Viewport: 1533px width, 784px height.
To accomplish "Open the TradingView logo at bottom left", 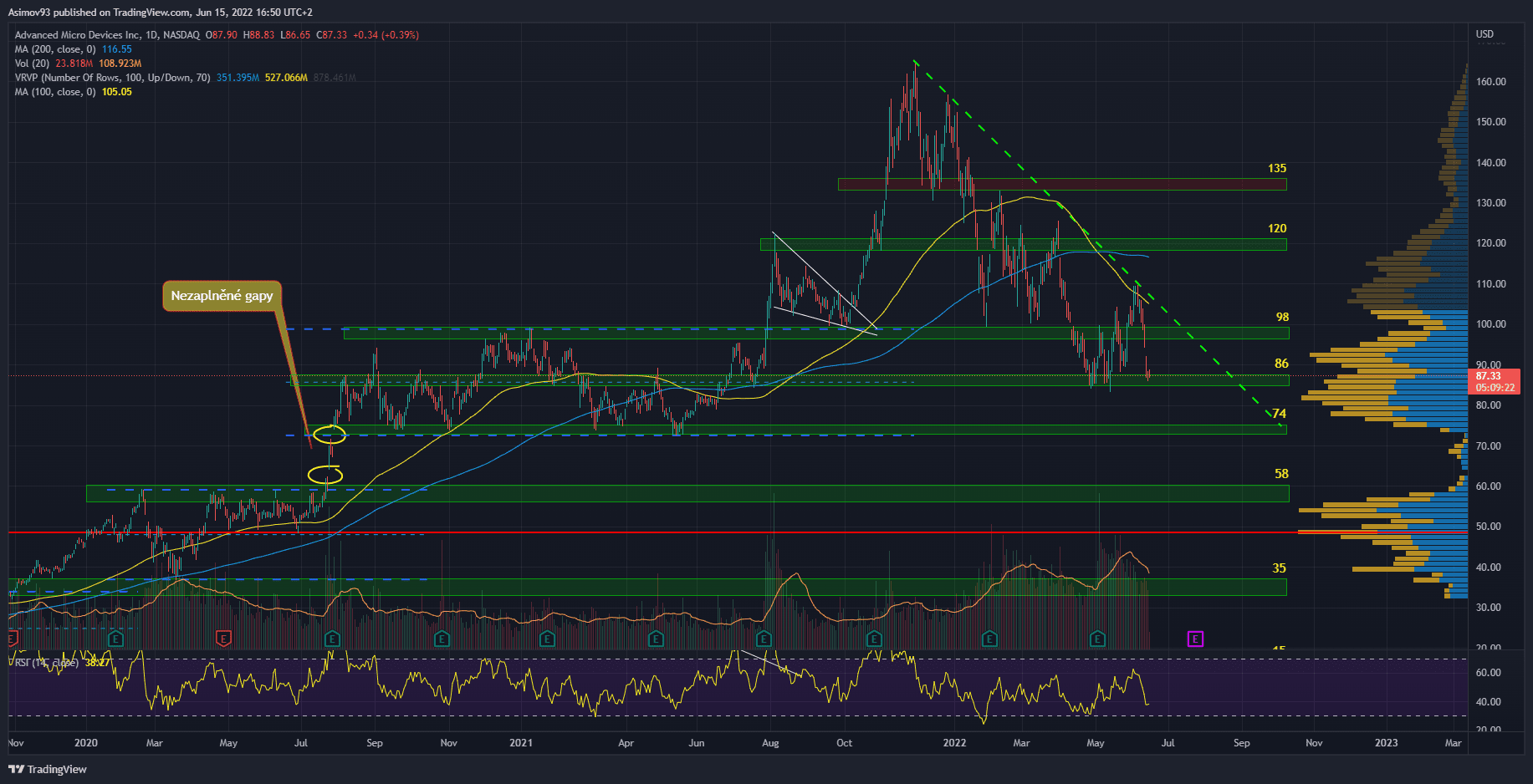I will click(x=48, y=769).
